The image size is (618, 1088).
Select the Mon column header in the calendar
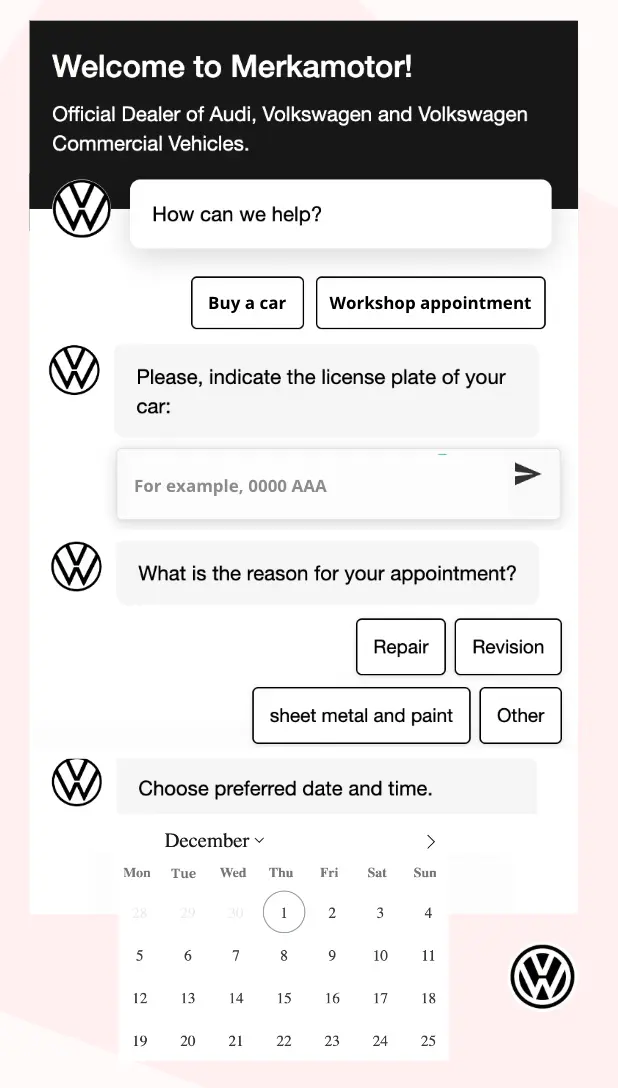point(137,872)
